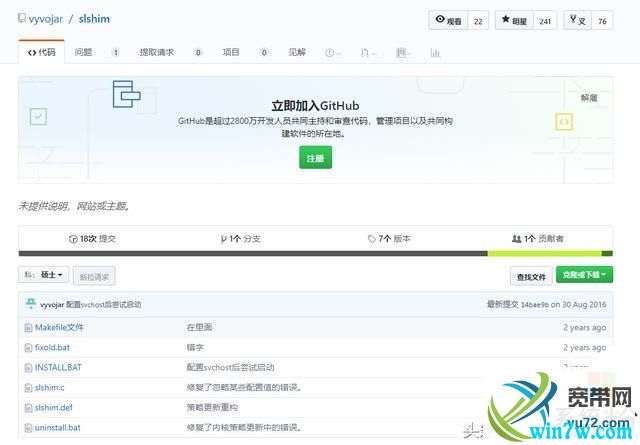
Task: Open the INSTALL.BAT file
Action: (58, 367)
